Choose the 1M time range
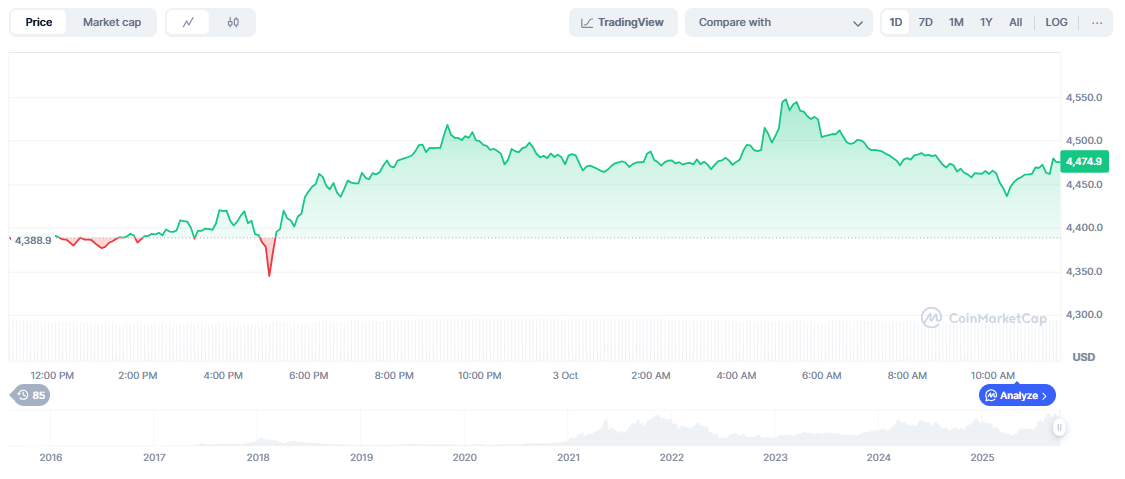 tap(956, 22)
